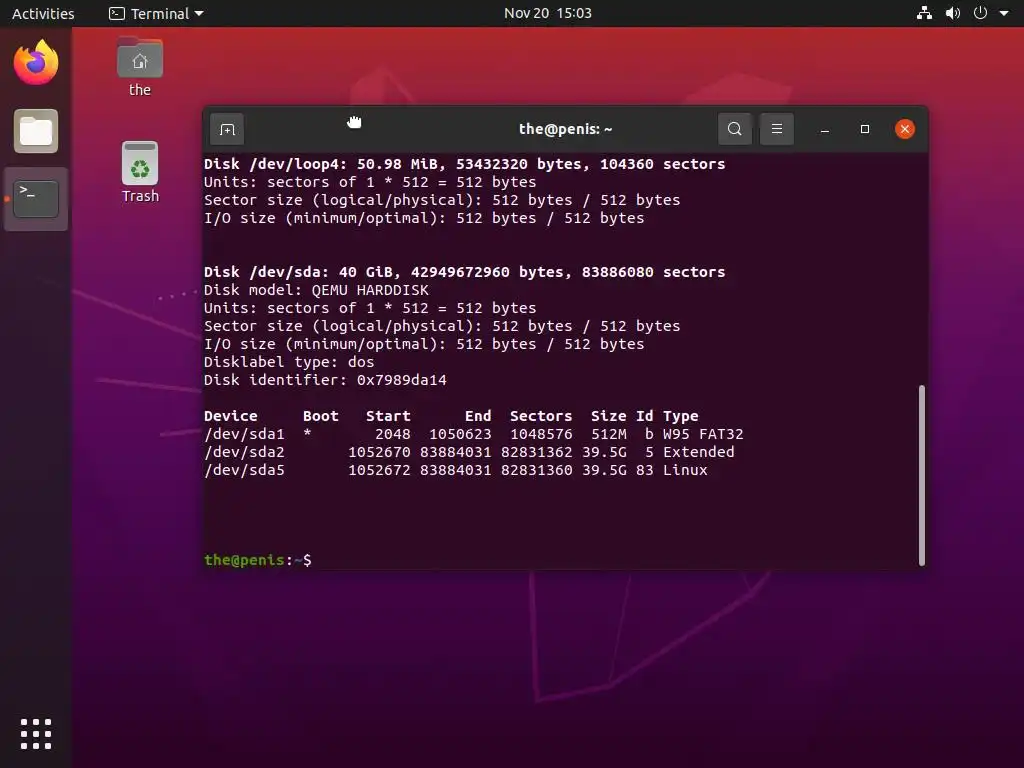Click the /dev/sda2 row device name

point(244,452)
